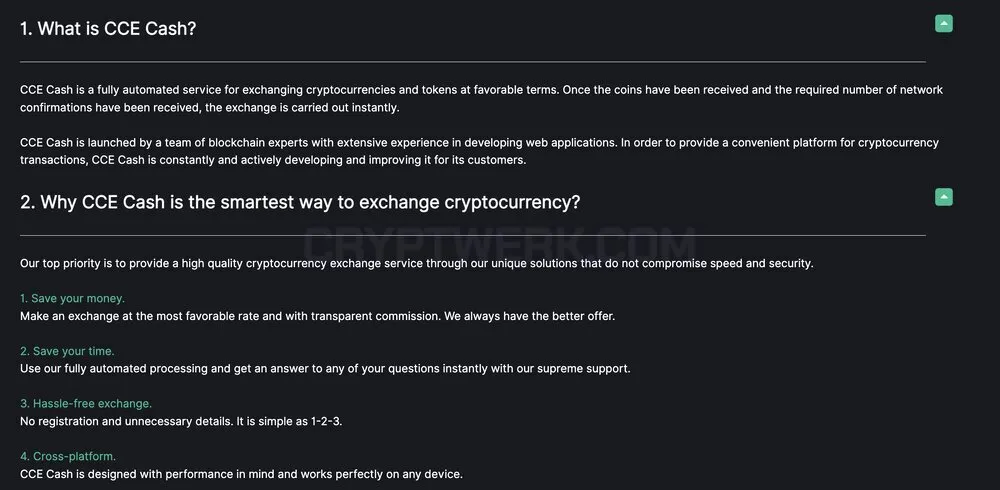The image size is (1000, 490).
Task: Click the 'Make an exchange at the most favorable rate' line
Action: 317,316
